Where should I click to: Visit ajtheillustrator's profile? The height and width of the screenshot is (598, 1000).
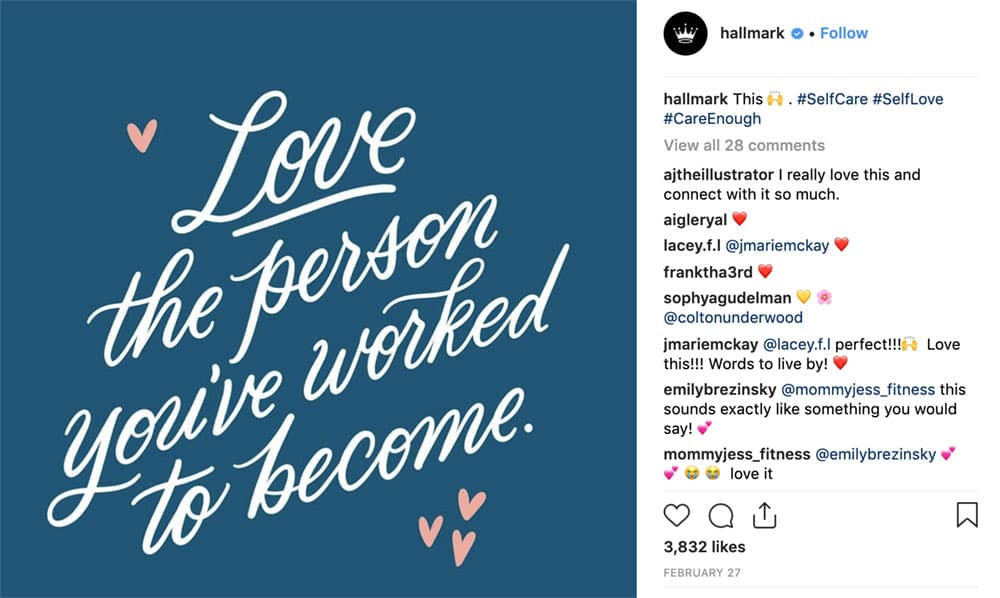pos(718,175)
